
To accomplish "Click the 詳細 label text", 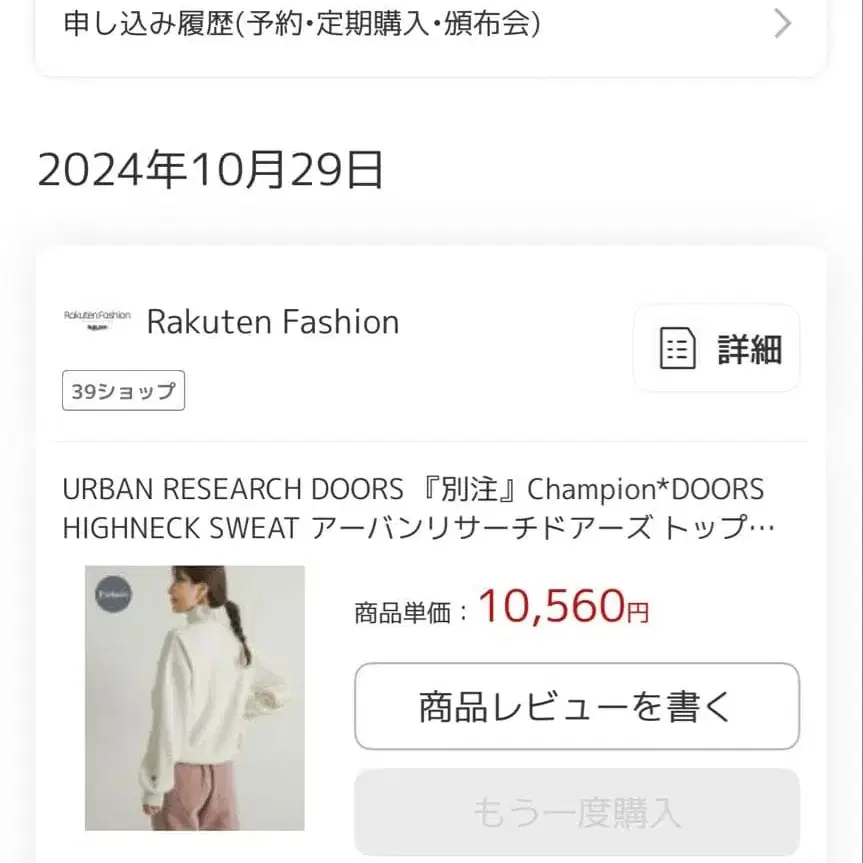I will click(750, 349).
